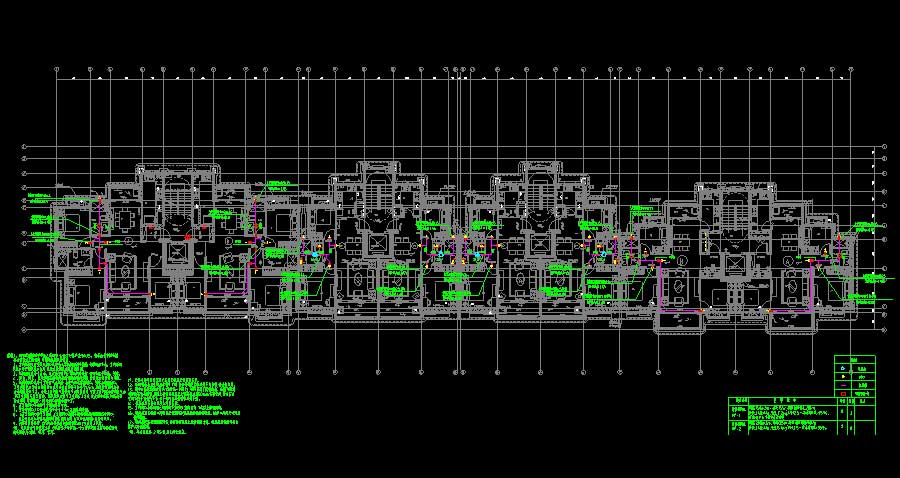
Task: Select the legend table header cell
Action: (x=855, y=360)
